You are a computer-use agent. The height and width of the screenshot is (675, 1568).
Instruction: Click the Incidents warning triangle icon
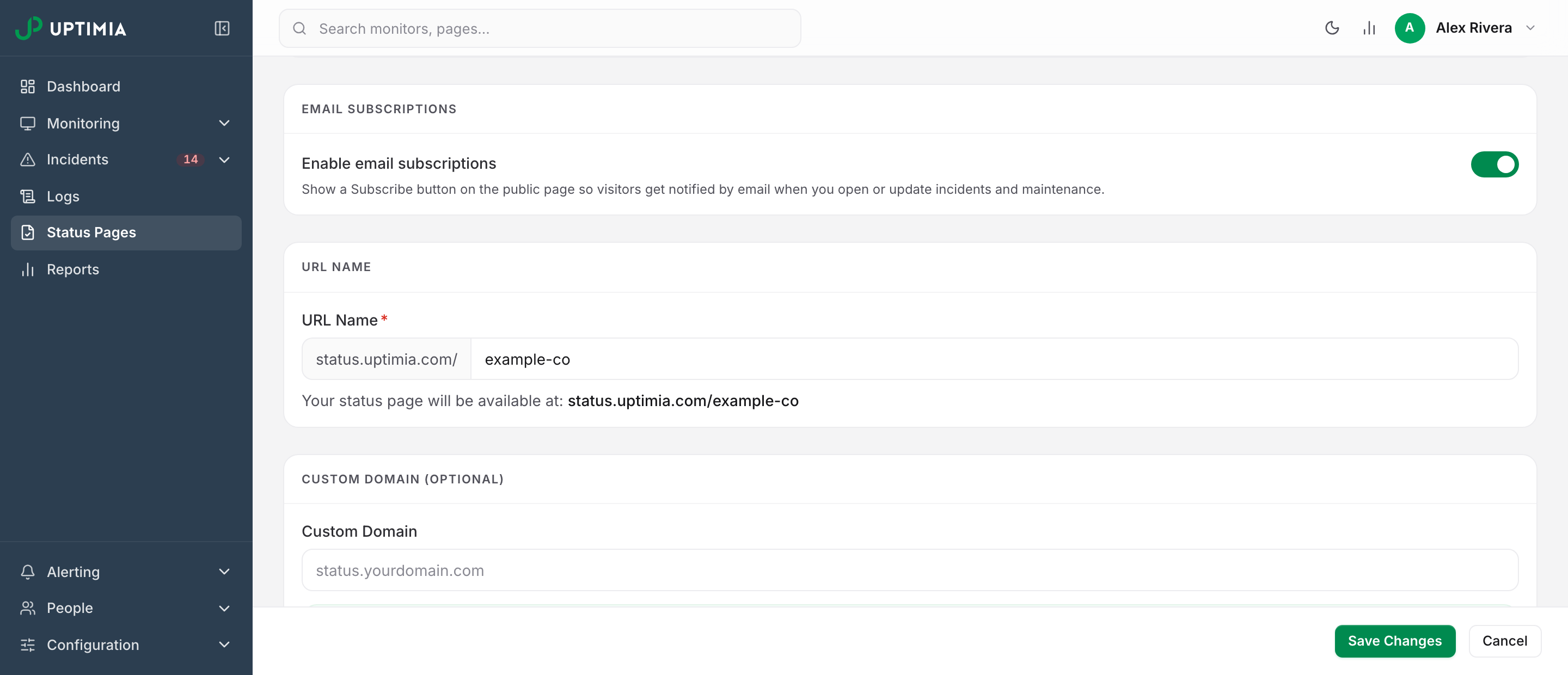[x=27, y=159]
